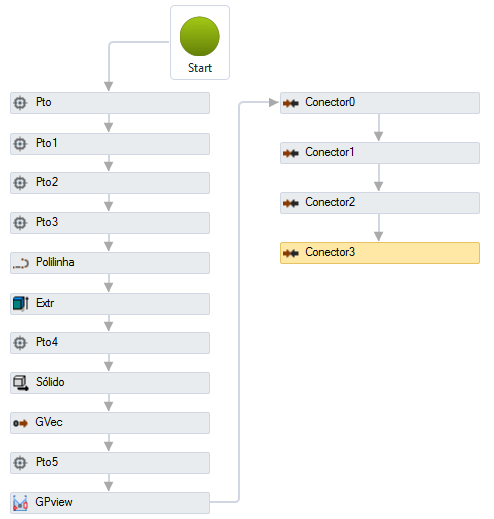Select the Pto4 step block

110,343
